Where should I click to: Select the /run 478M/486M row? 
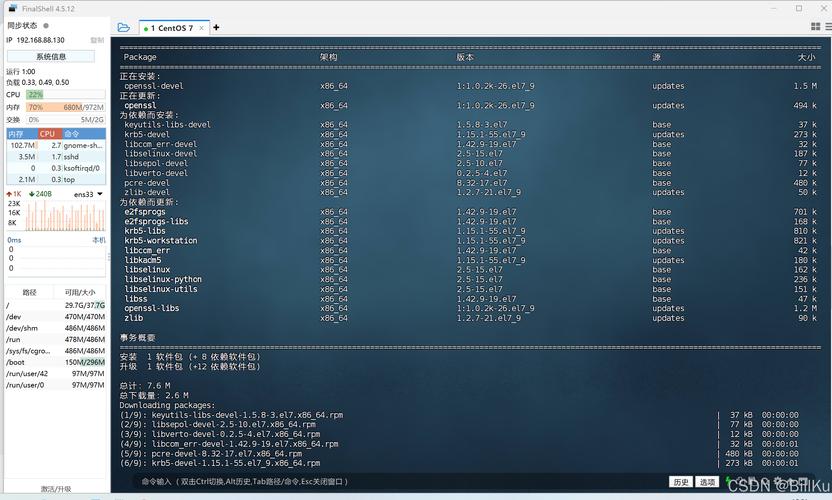[x=56, y=340]
